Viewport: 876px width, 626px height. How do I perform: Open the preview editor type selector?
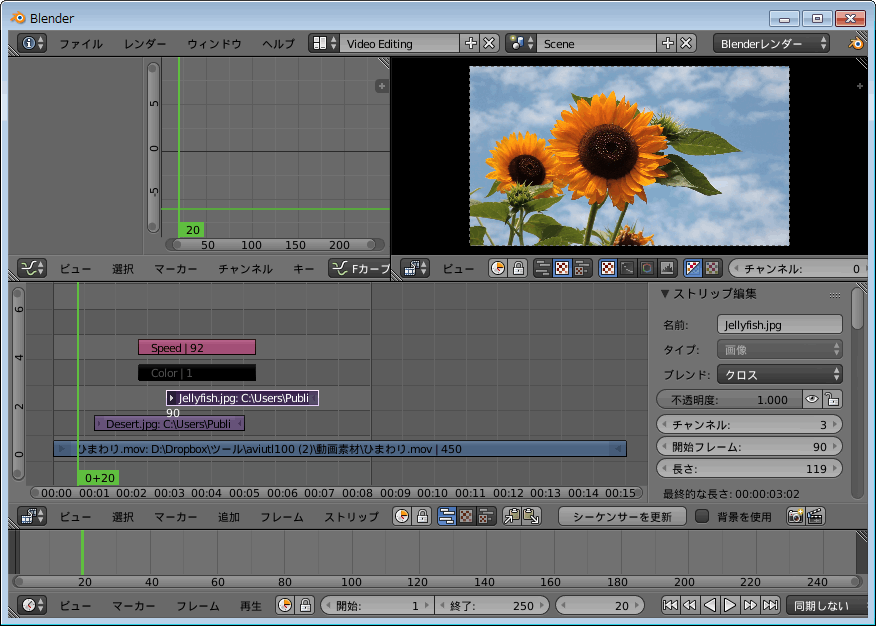pos(415,269)
